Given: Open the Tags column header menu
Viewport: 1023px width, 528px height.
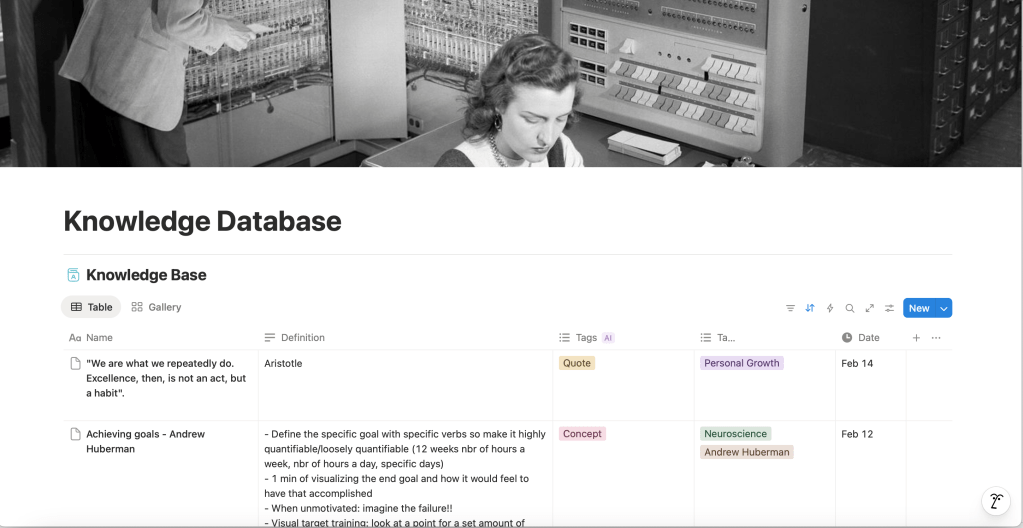Looking at the screenshot, I should click(586, 338).
